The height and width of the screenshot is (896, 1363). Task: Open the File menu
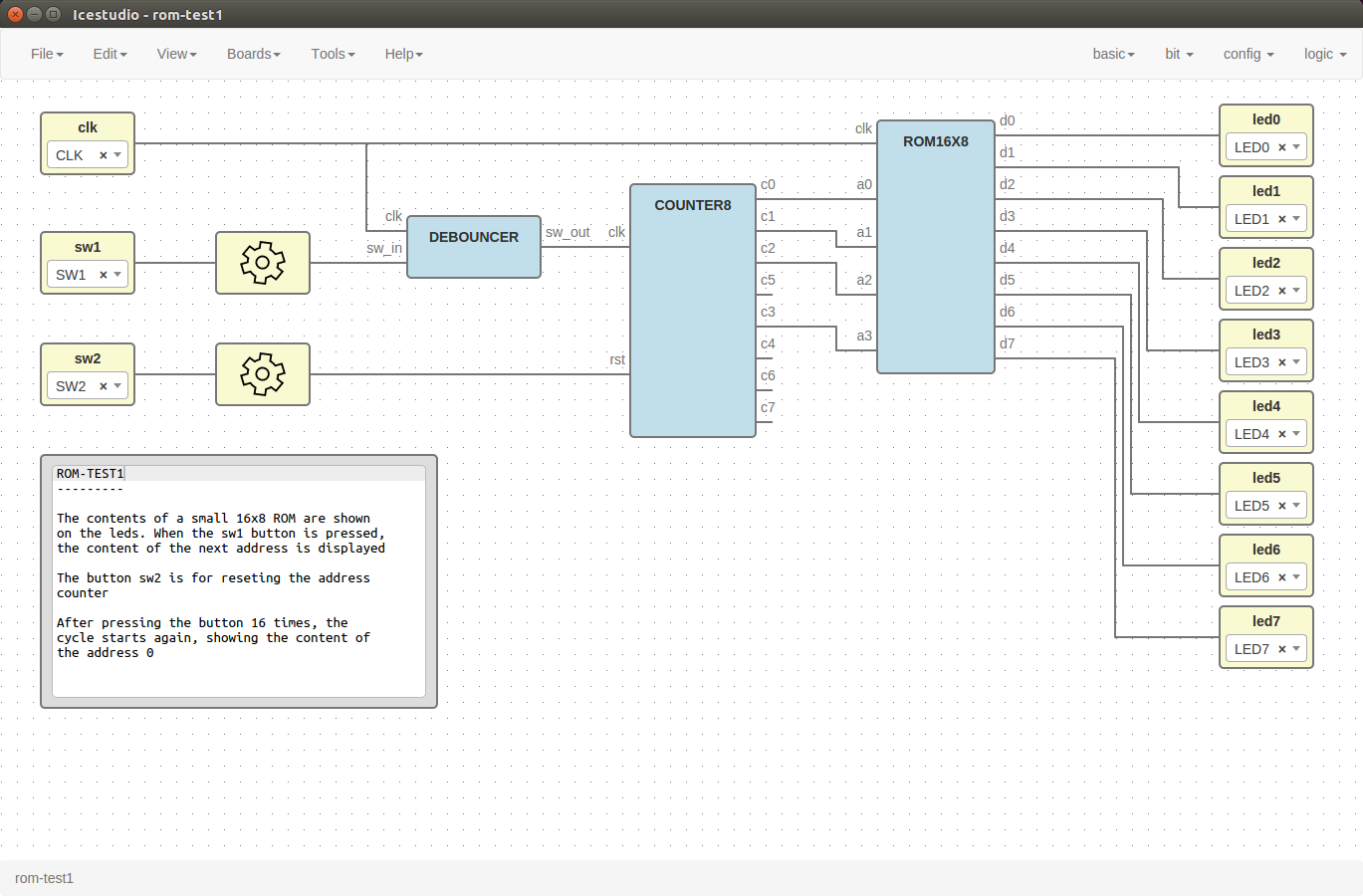46,54
